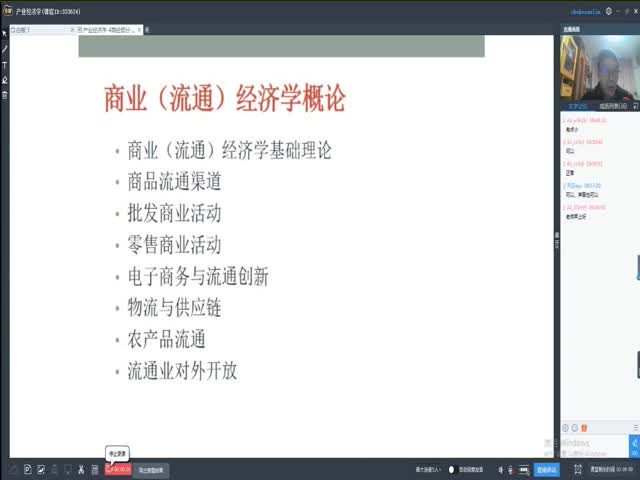This screenshot has height=480, width=640.
Task: Click the bullet 电子商务与流通创新
Action: coord(198,276)
